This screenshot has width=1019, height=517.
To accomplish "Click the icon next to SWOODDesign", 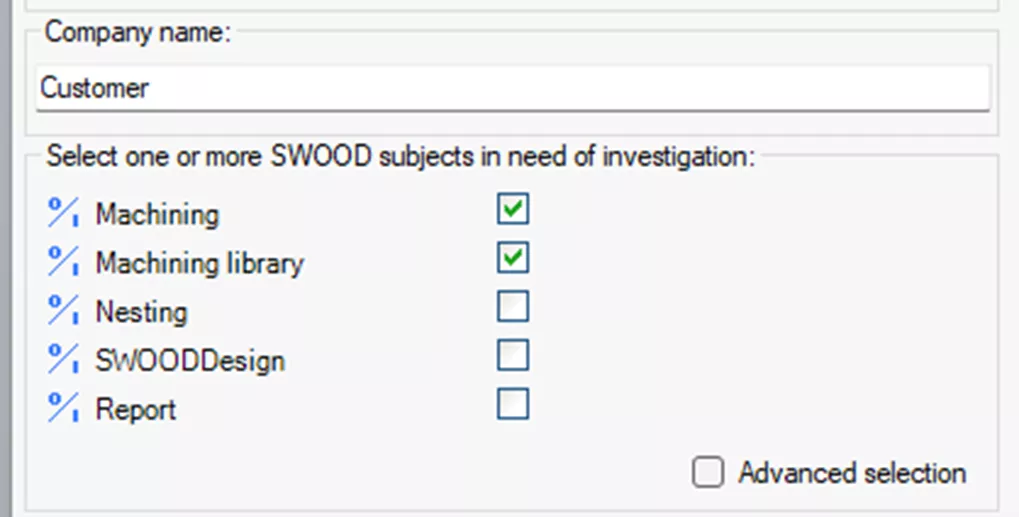I will point(63,360).
